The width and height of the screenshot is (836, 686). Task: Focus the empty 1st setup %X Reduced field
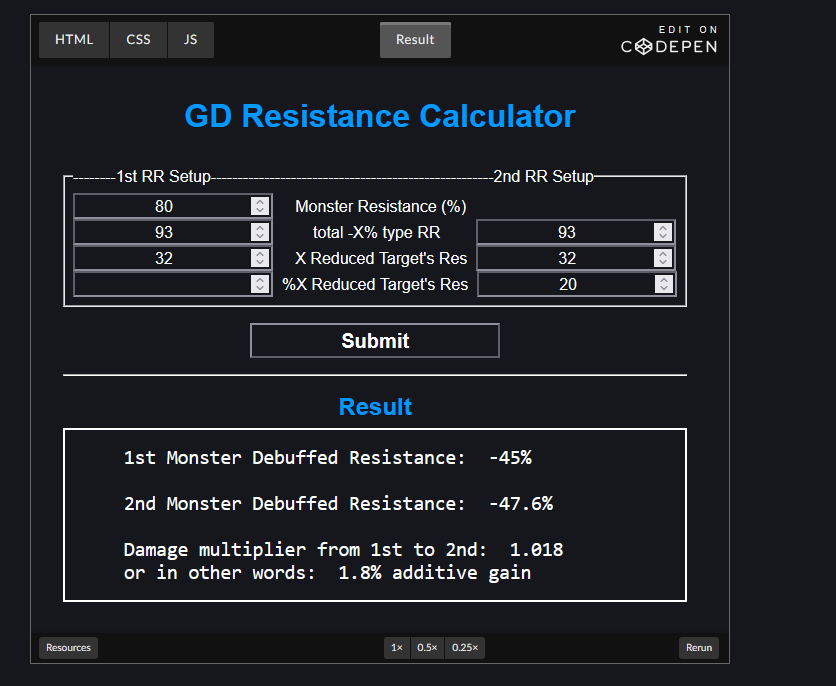coord(173,284)
